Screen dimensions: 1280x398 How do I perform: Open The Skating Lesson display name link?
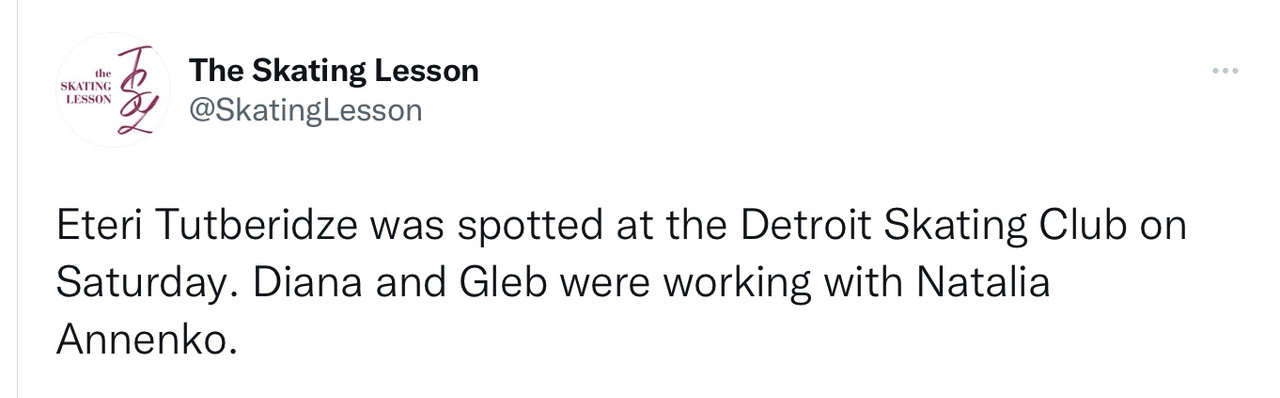334,70
